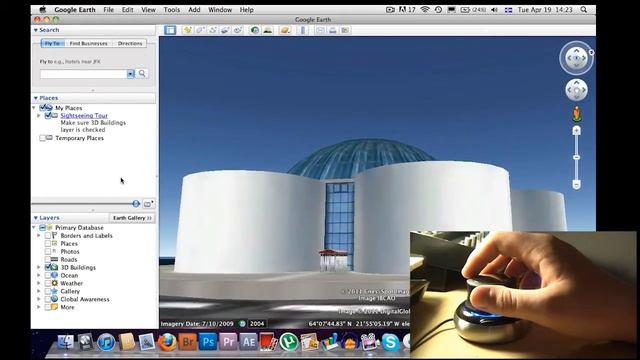640x360 pixels.
Task: Click the Record a Tour icon
Action: [238, 30]
